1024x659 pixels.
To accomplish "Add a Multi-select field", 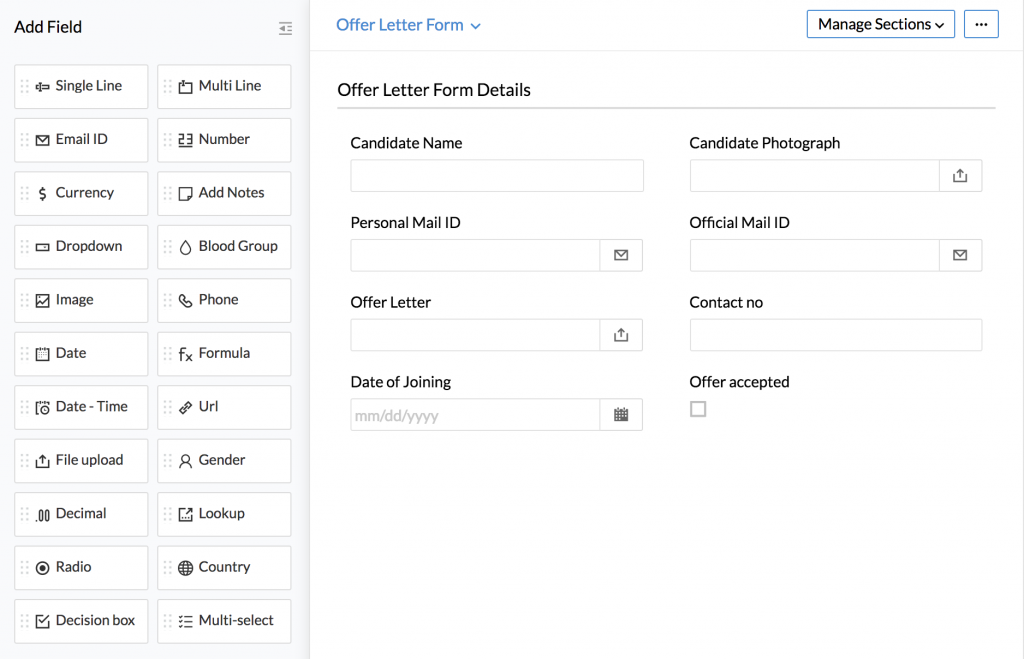I will [224, 621].
